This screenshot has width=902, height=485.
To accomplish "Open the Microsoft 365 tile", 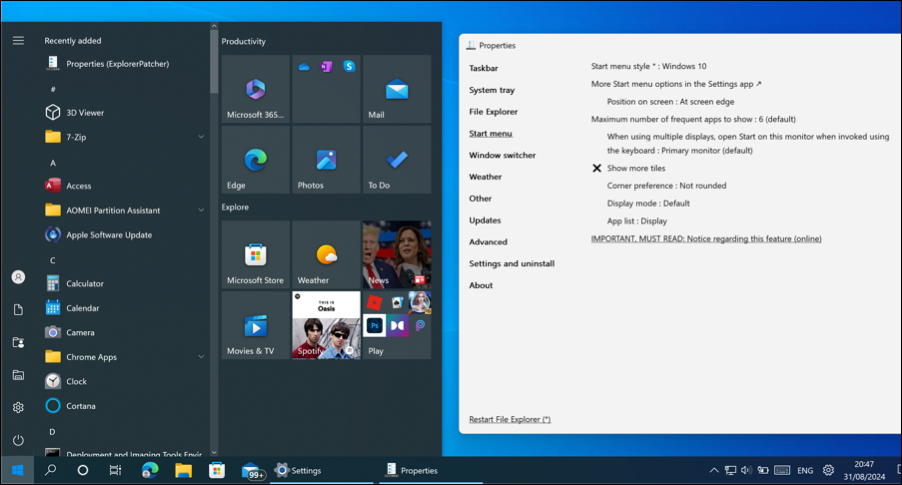I will tap(255, 89).
